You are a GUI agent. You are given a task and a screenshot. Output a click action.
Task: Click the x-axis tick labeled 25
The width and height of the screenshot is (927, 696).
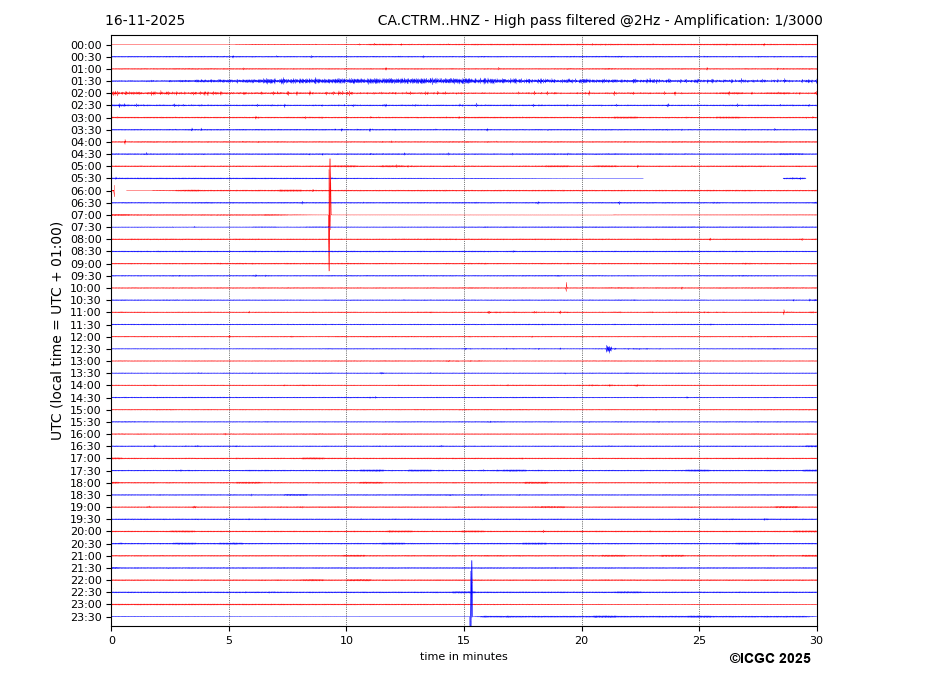(x=699, y=640)
